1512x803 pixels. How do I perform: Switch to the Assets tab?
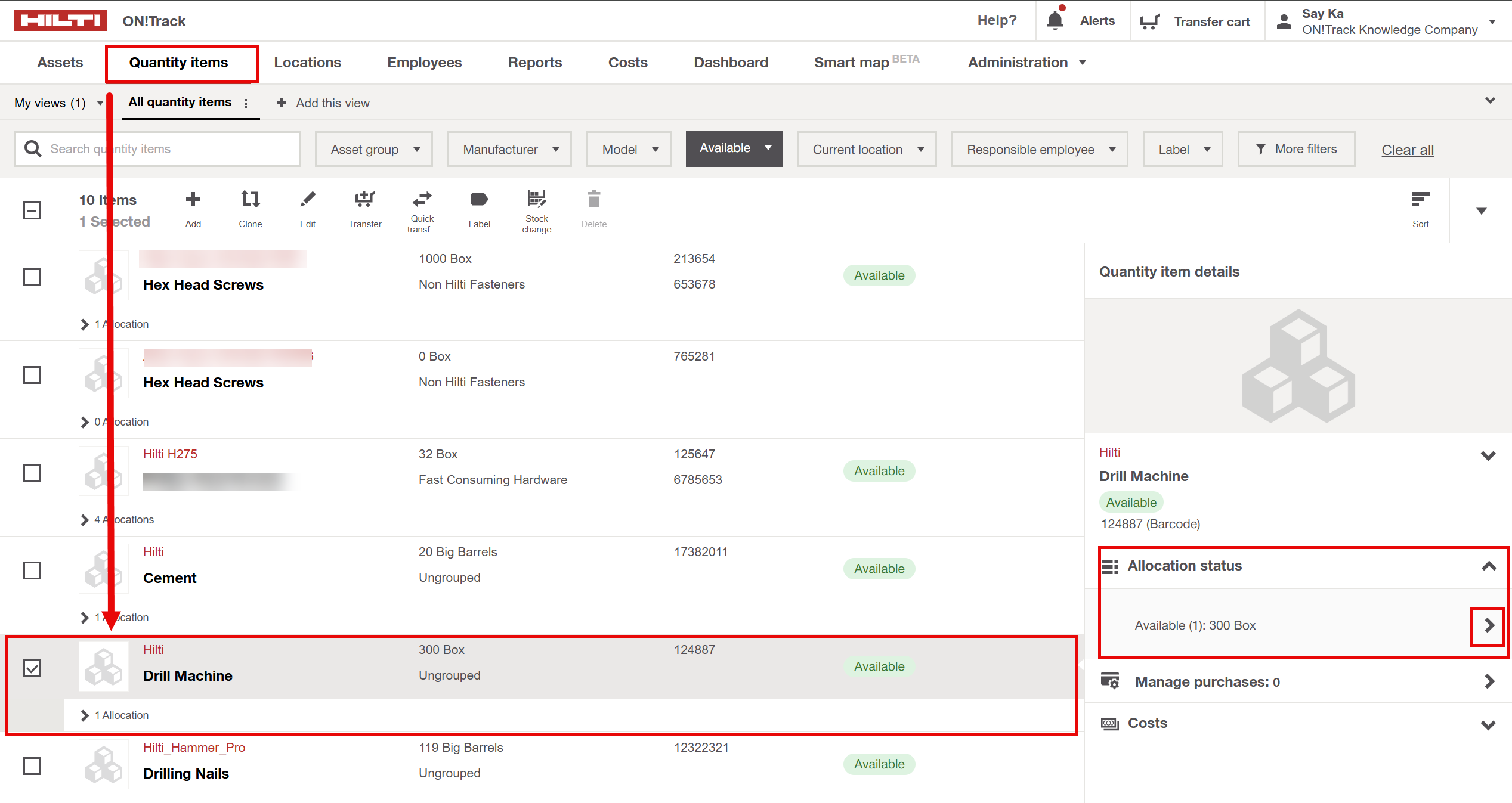tap(60, 62)
